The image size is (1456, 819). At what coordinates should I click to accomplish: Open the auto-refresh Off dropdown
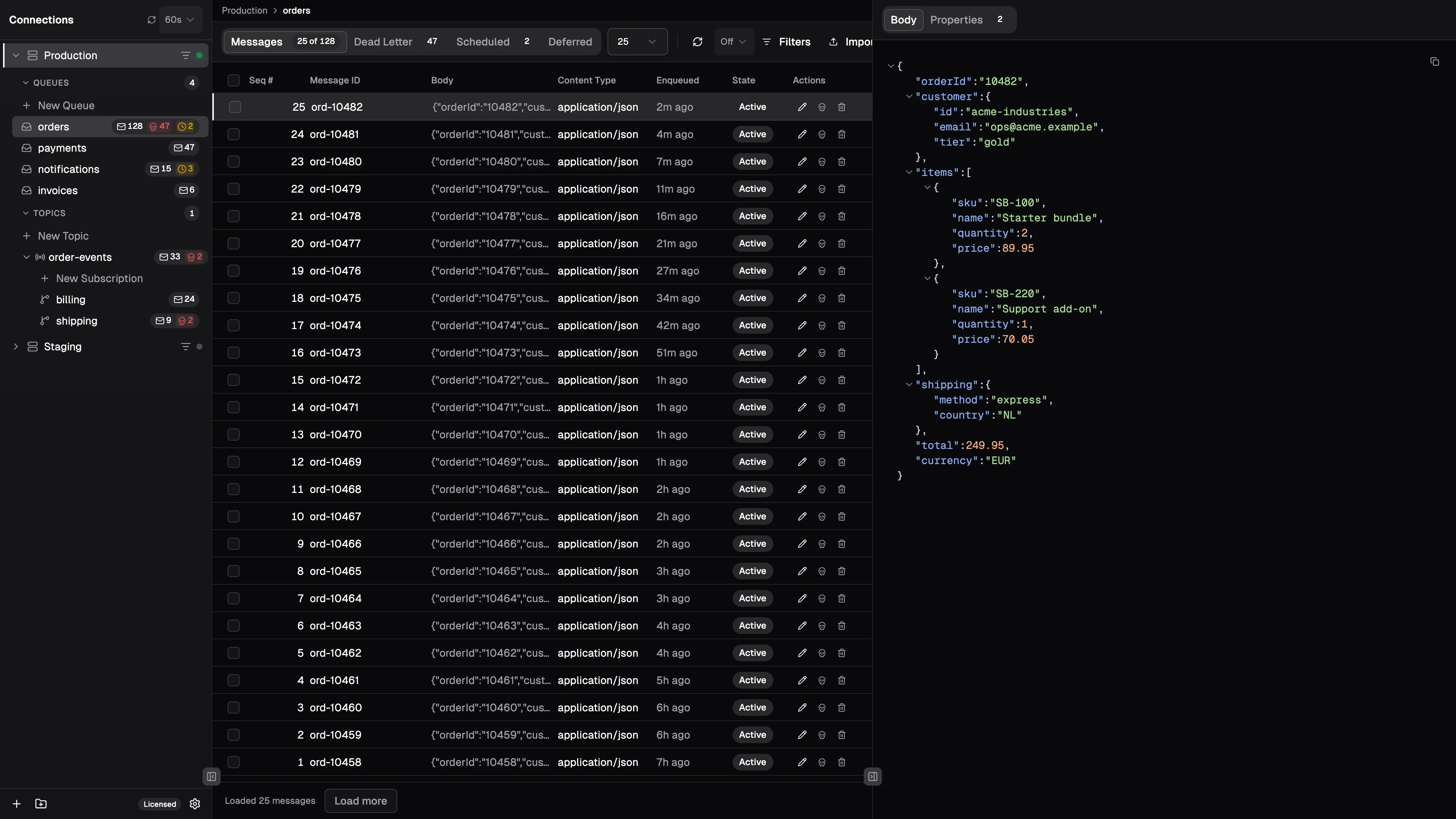[734, 42]
